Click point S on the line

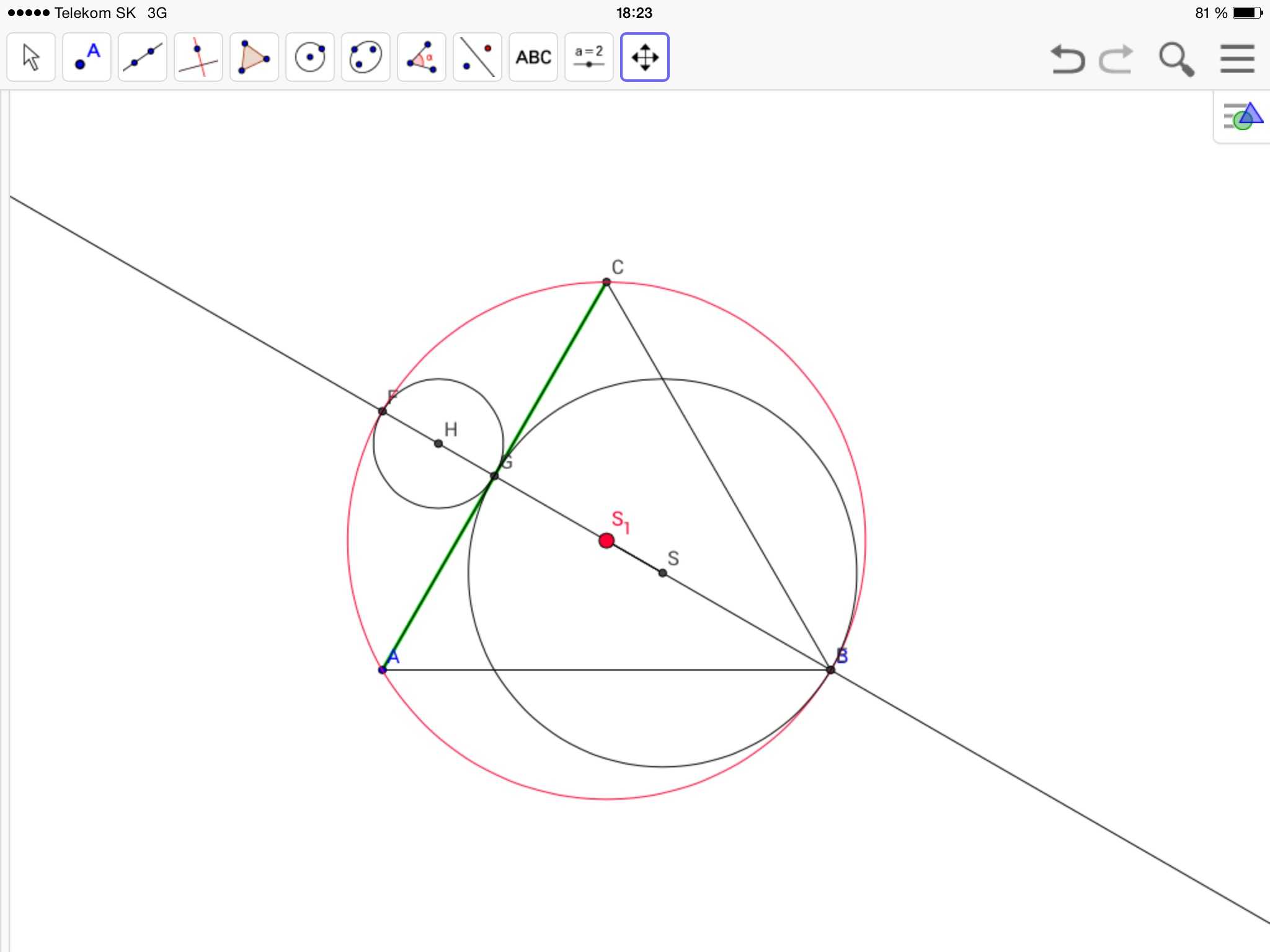(662, 573)
